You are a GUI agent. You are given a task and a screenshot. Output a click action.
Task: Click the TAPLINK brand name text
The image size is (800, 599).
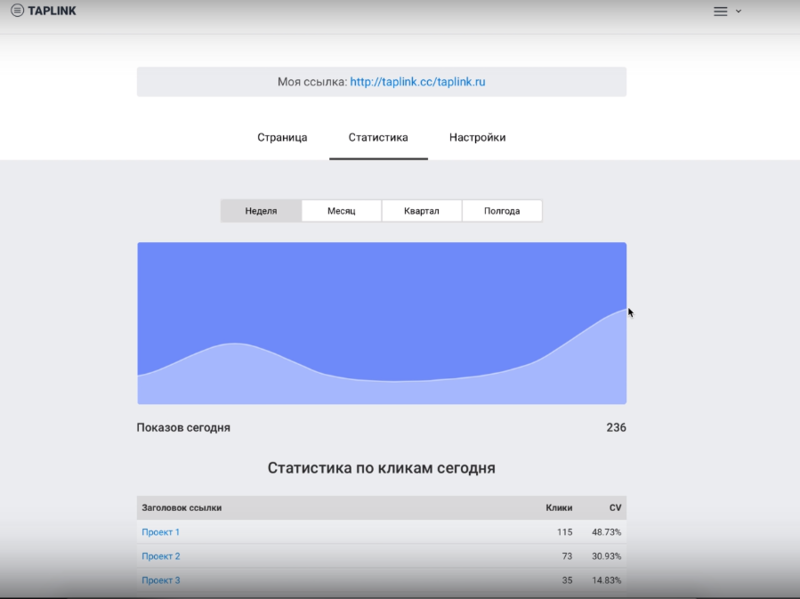[51, 11]
